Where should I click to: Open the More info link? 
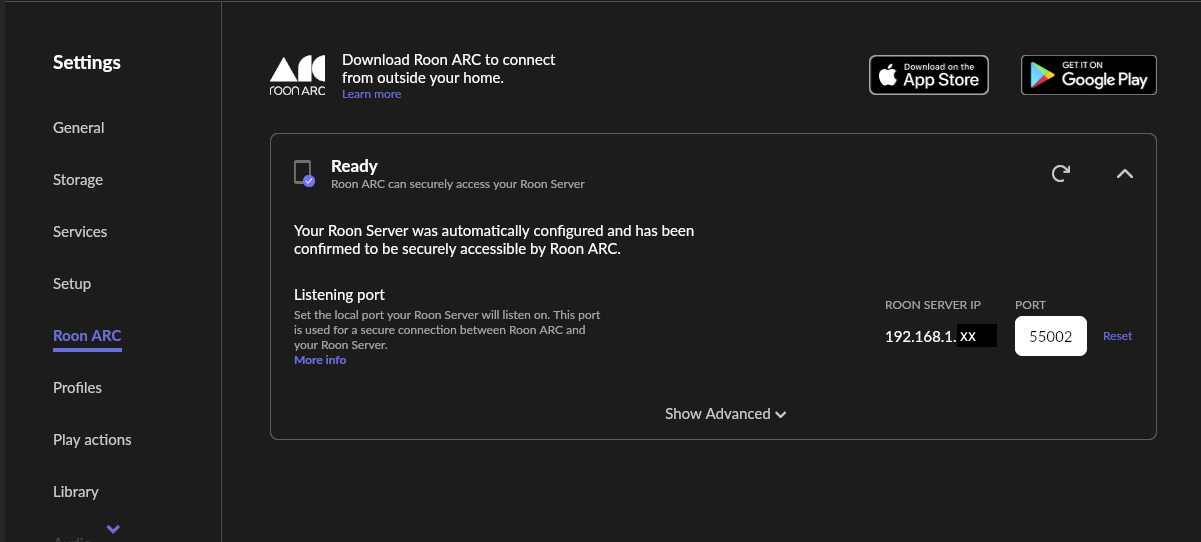tap(320, 360)
